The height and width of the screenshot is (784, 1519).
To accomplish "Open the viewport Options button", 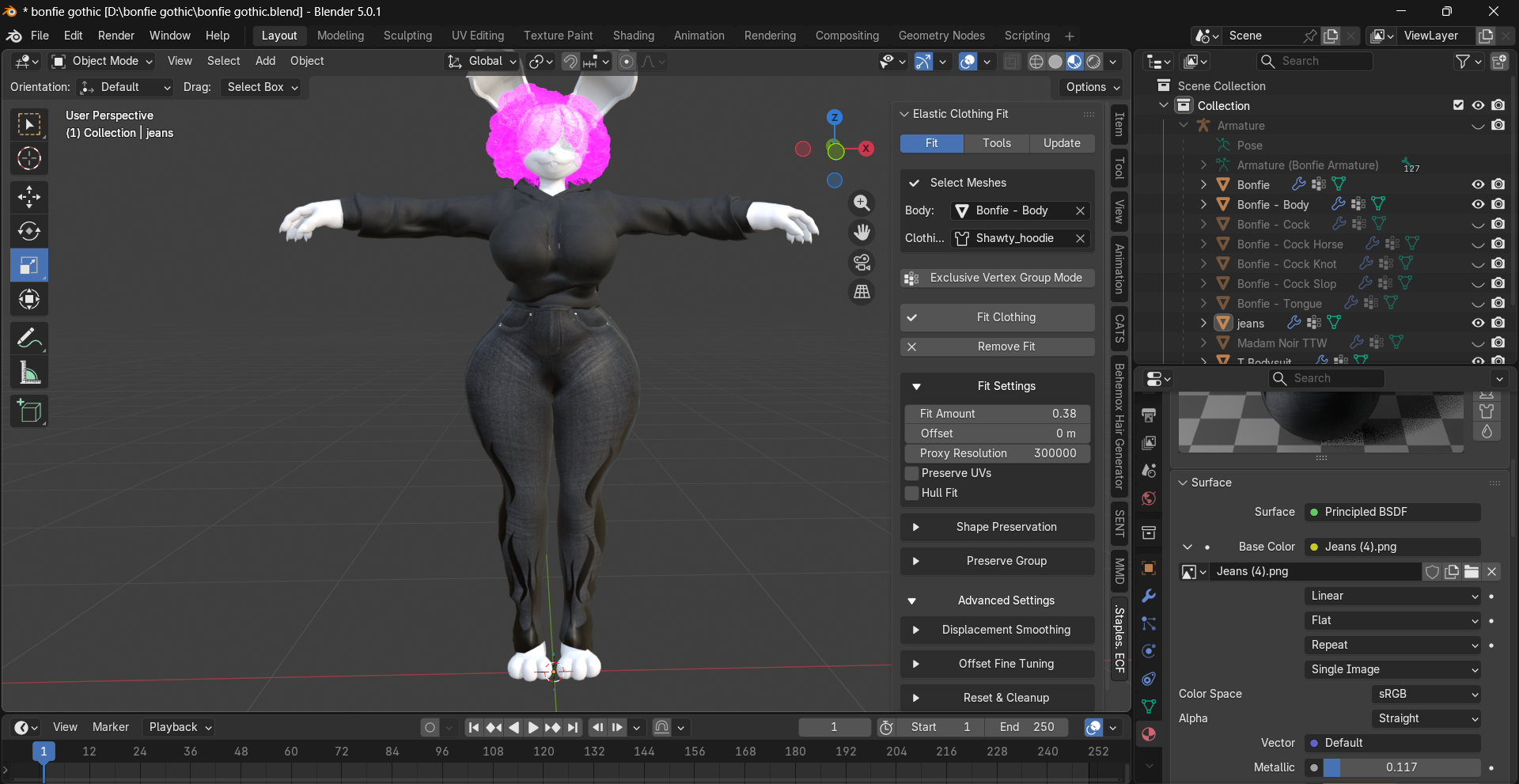I will 1093,87.
